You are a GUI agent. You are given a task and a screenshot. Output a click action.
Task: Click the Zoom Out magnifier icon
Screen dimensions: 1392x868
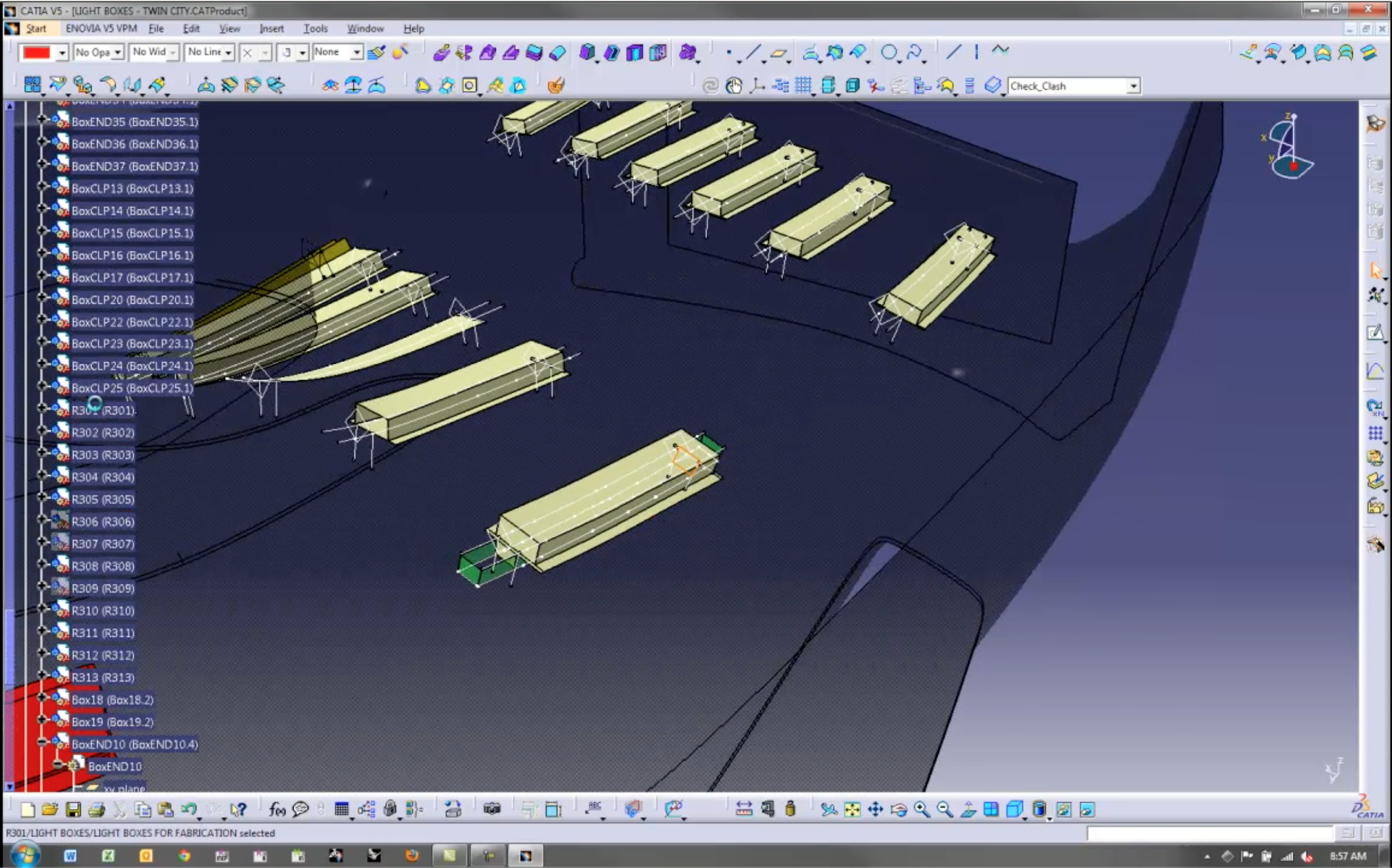(x=944, y=810)
